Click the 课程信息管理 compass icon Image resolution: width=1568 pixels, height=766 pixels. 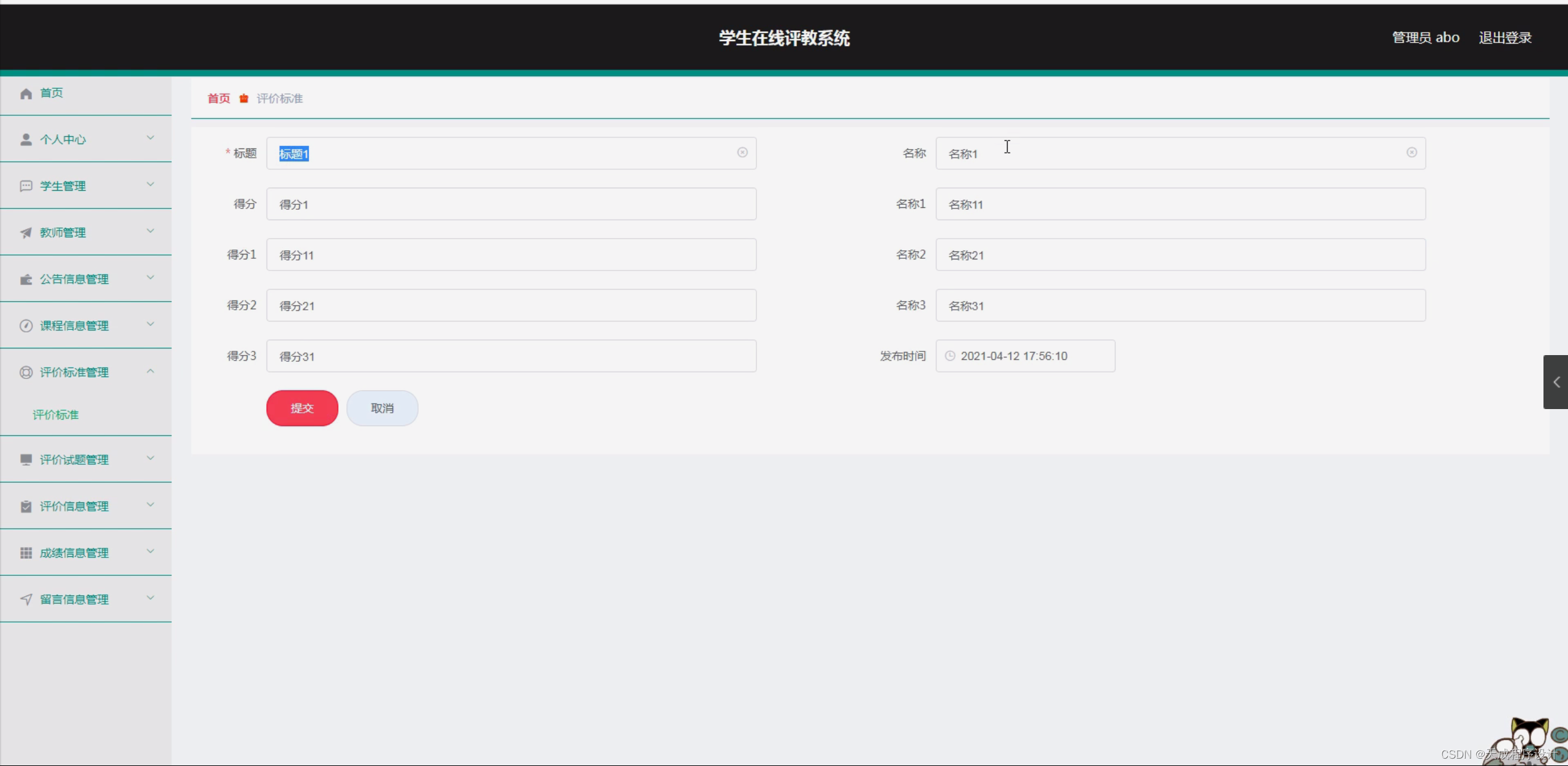pos(26,325)
